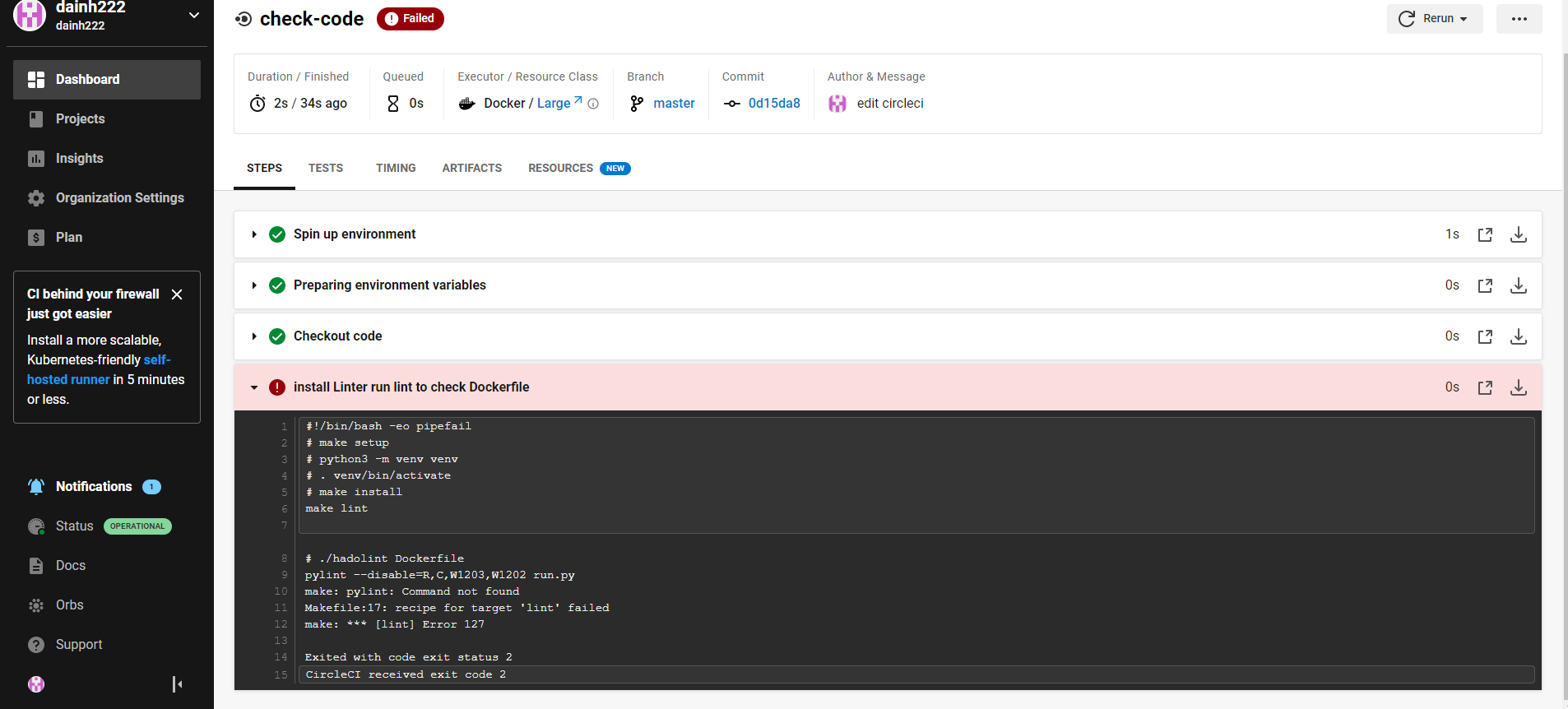The height and width of the screenshot is (709, 1568).
Task: Open commit 0d15da8 link
Action: (x=774, y=104)
